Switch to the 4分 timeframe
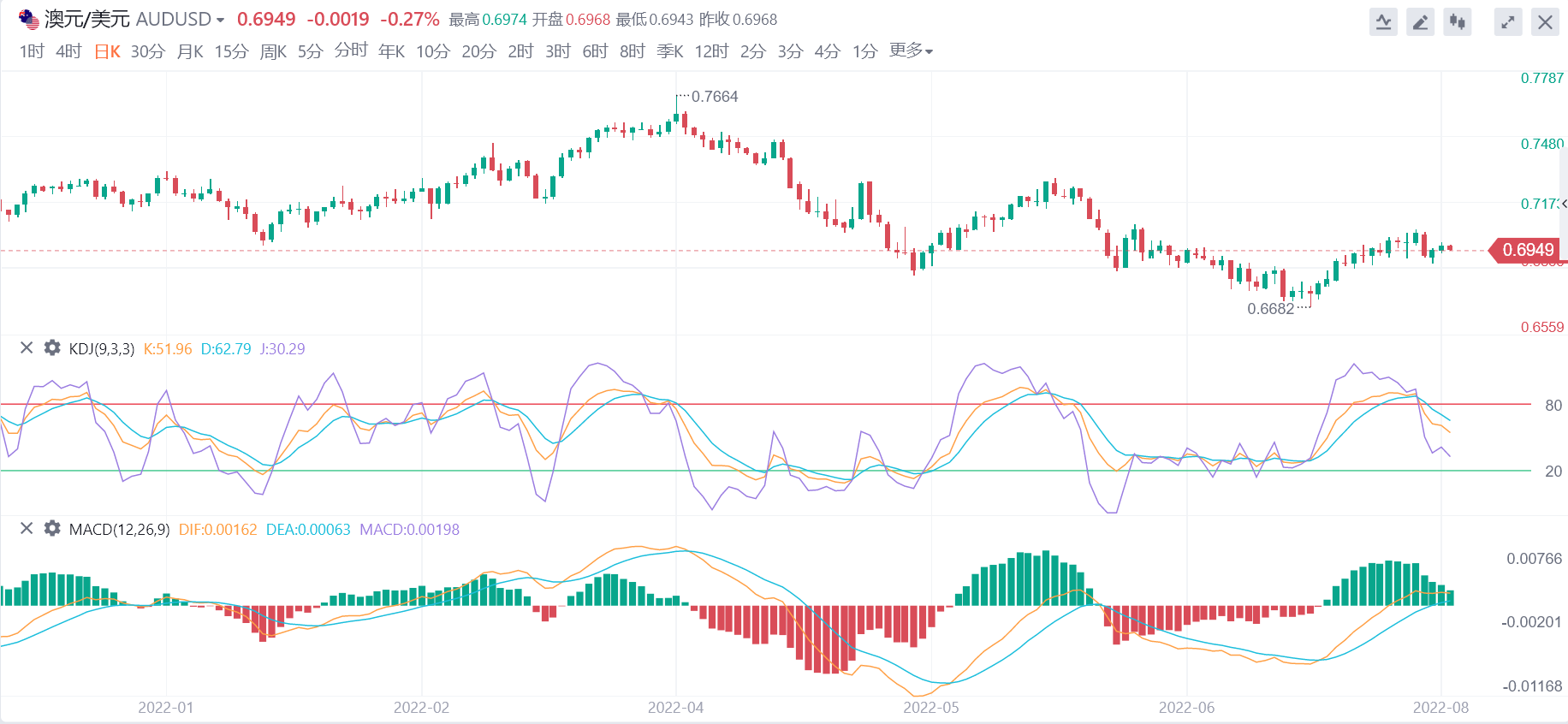The height and width of the screenshot is (724, 1568). 827,51
